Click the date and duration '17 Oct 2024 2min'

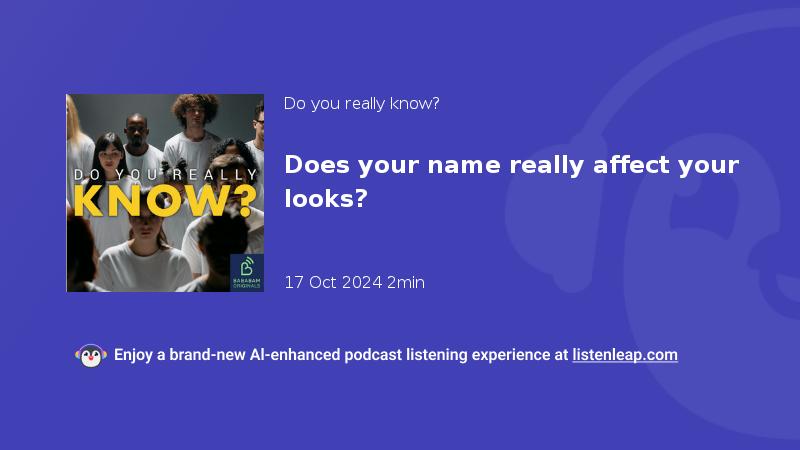tap(354, 282)
